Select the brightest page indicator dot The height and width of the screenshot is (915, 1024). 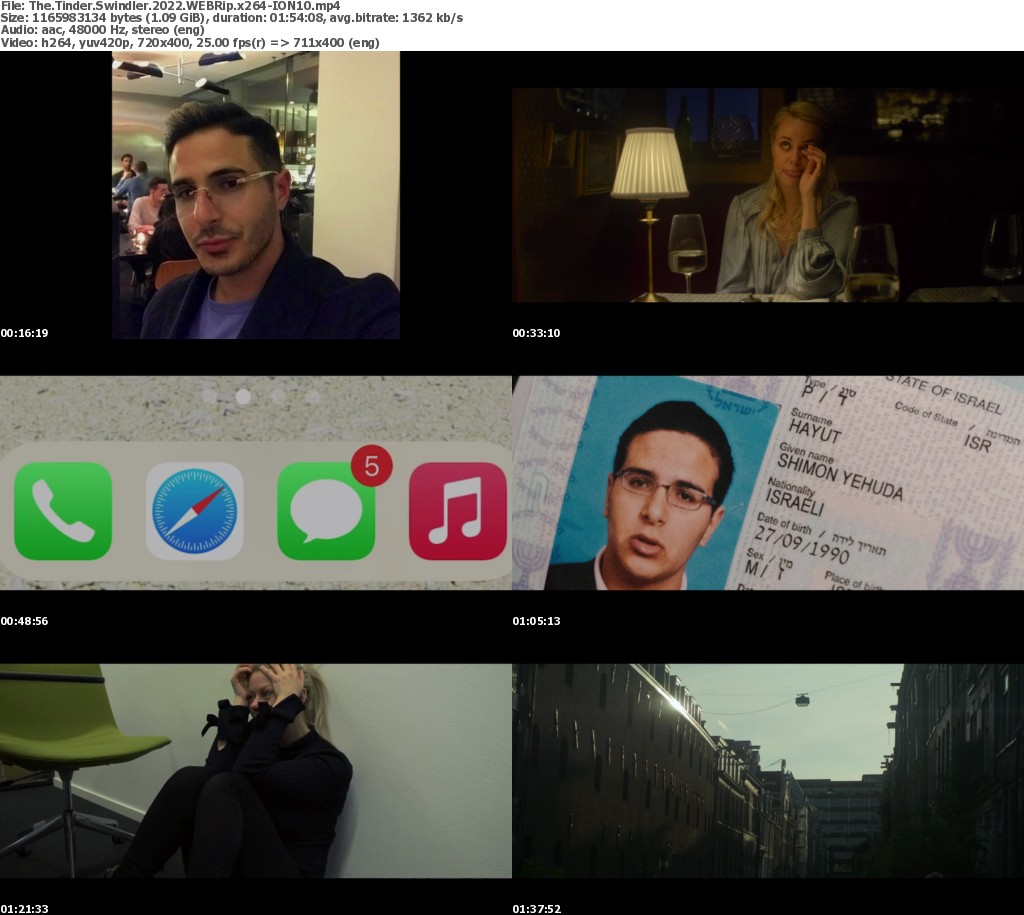(x=242, y=396)
